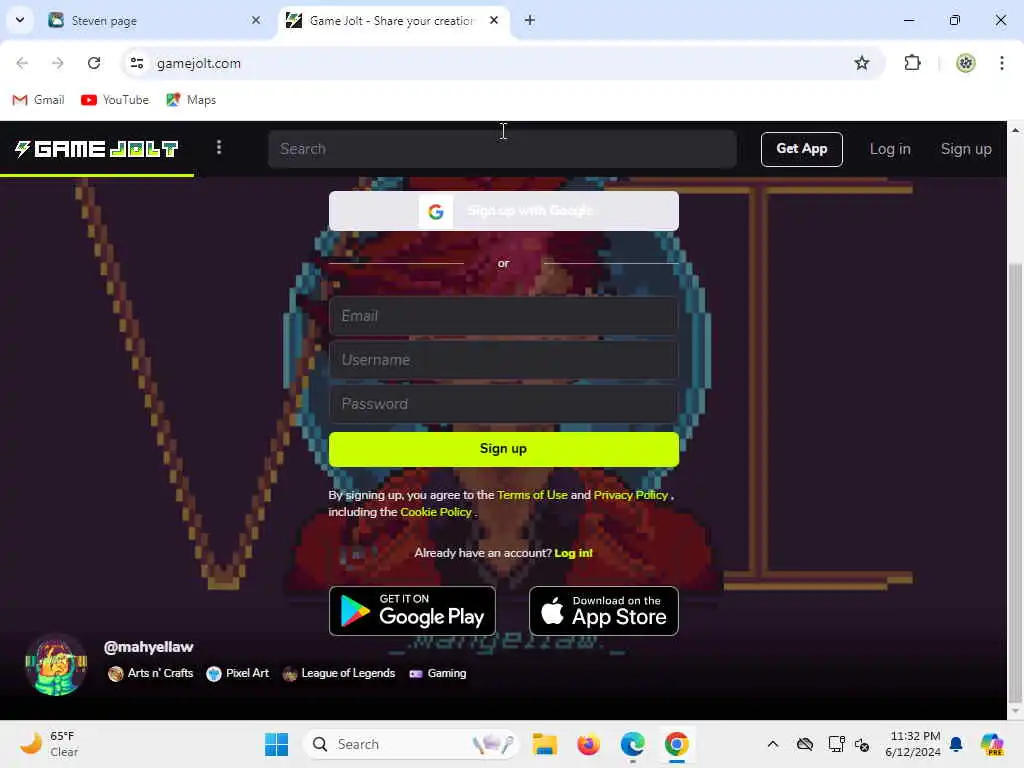Reload the current page

click(94, 63)
